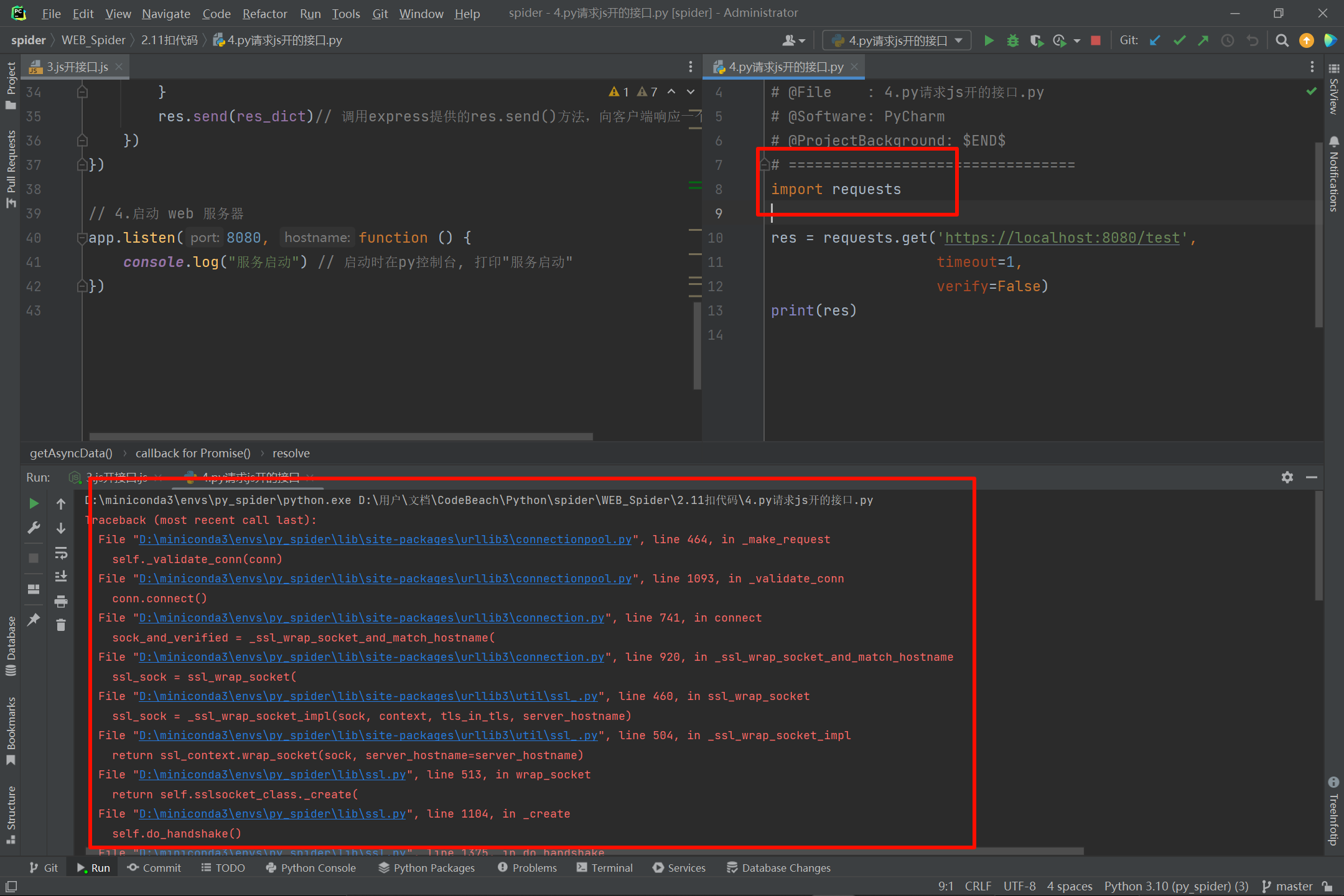Start the Debug bug icon
The height and width of the screenshot is (896, 1344).
pos(1013,41)
